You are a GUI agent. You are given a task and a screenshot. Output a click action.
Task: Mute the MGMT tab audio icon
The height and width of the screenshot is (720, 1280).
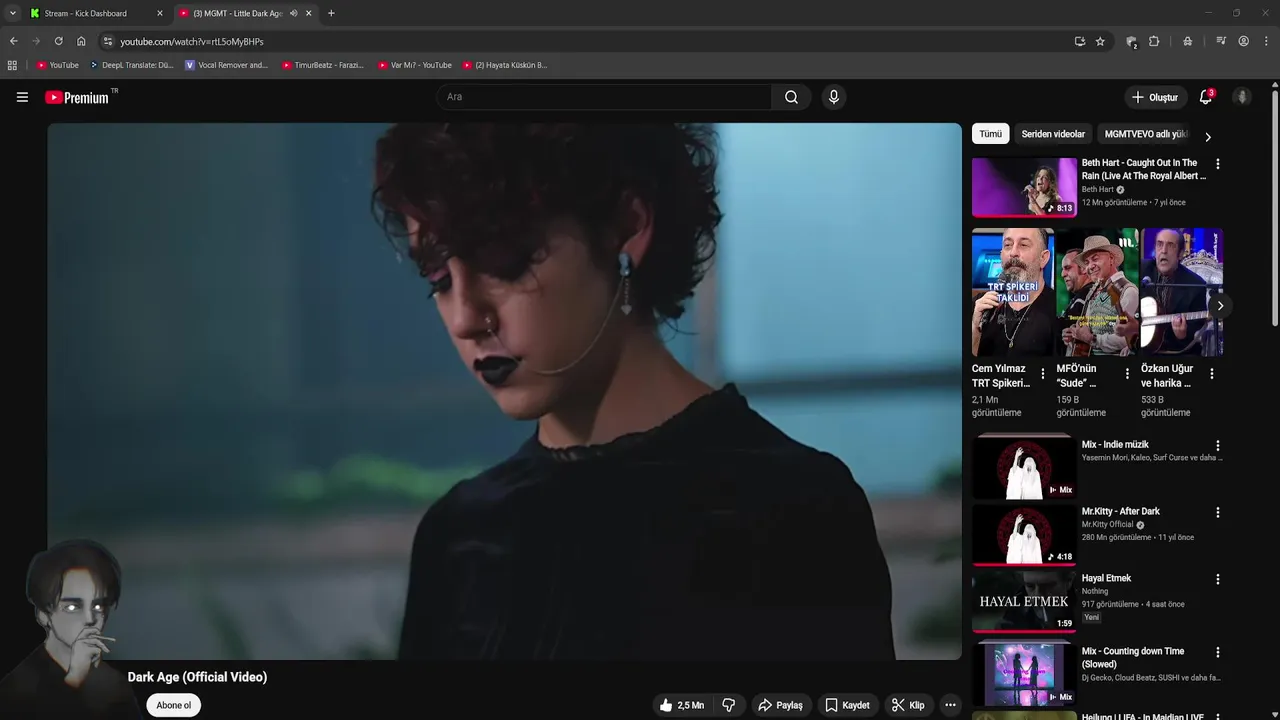(x=293, y=13)
